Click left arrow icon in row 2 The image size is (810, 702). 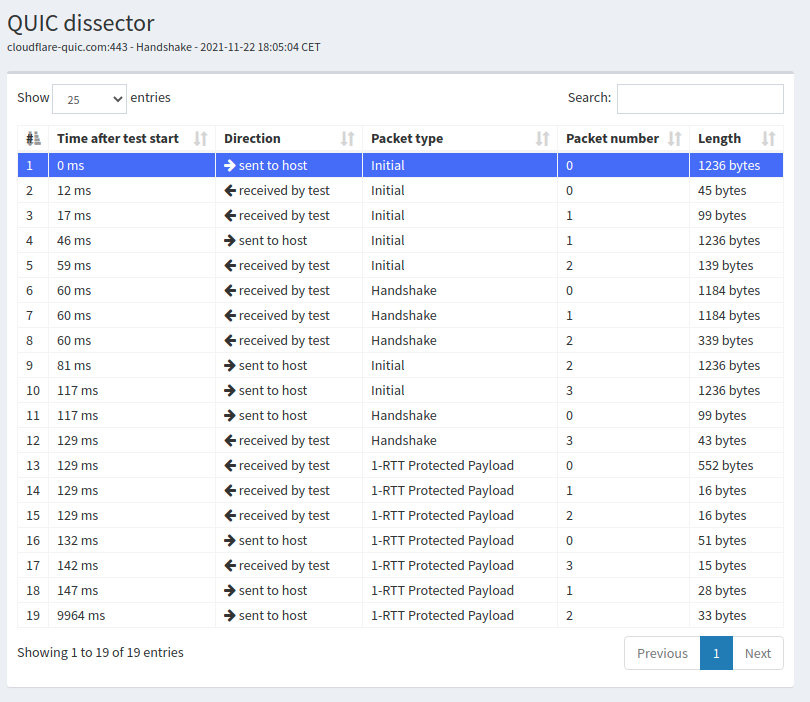point(230,191)
